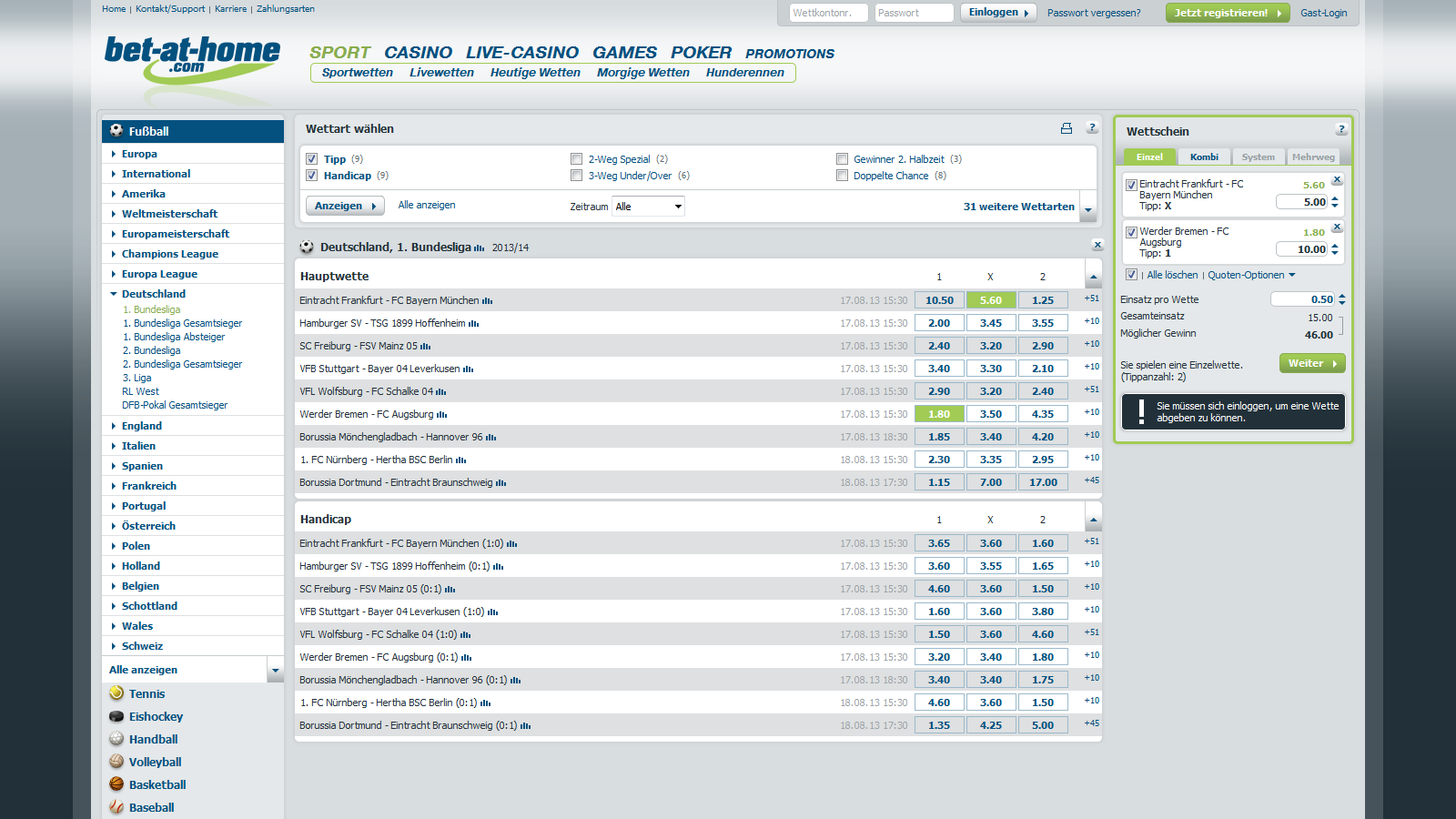
Task: Open statistics icon for Borussia Dortmund - Eintracht Braunschweig
Action: [x=501, y=483]
